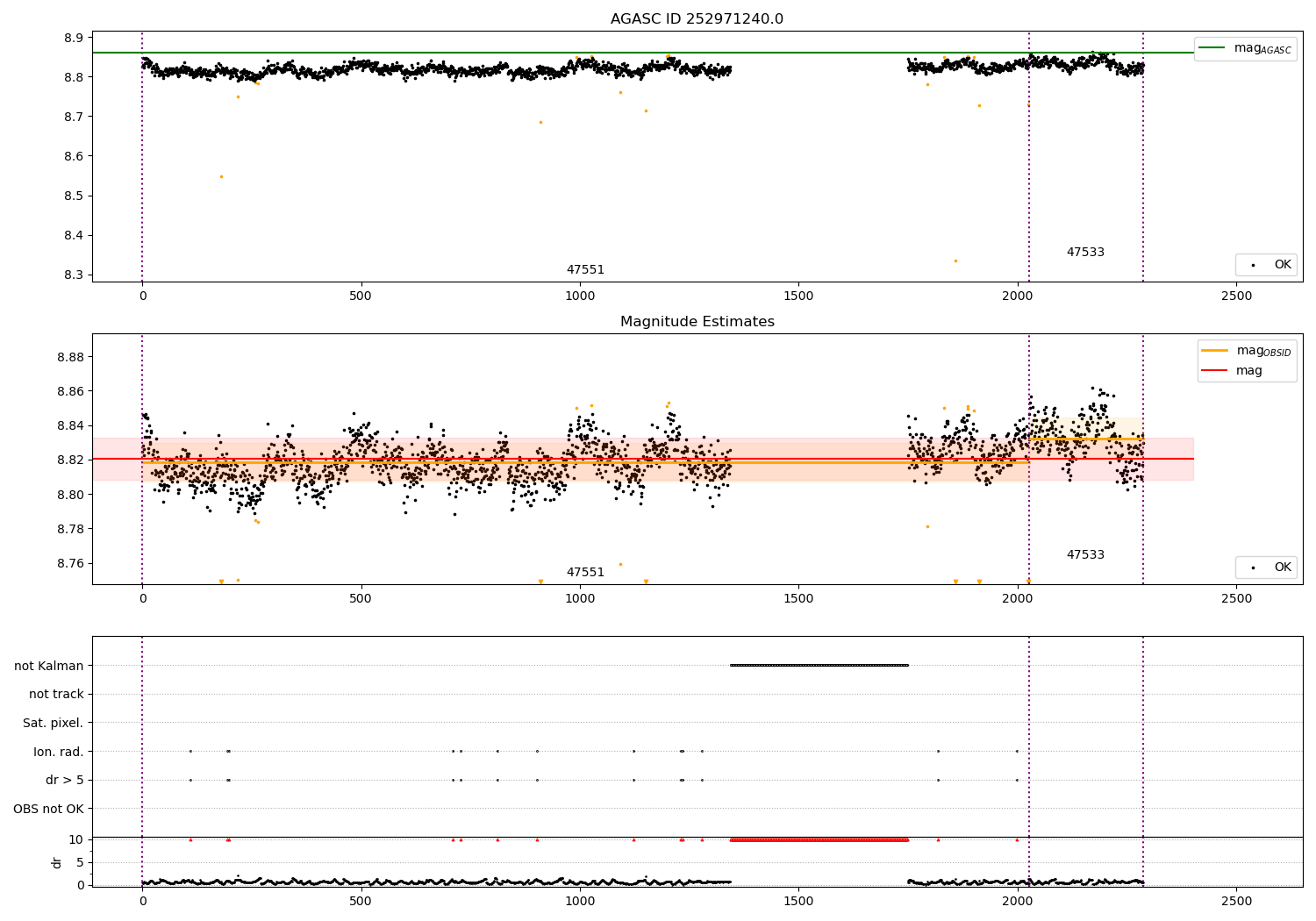
Task: Click the 'not Kalman' axis label
Action: pos(49,666)
